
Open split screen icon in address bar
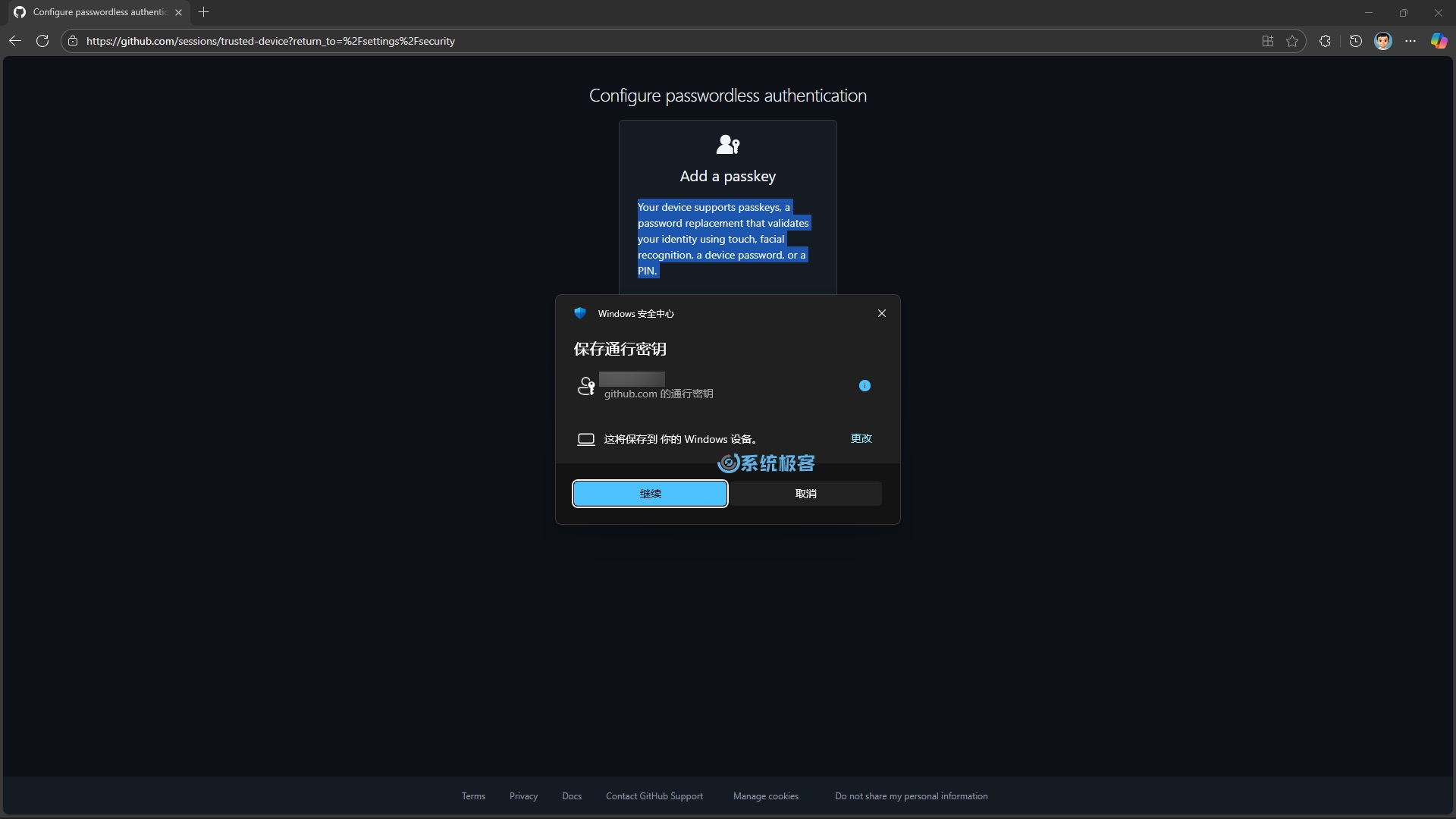coord(1267,41)
